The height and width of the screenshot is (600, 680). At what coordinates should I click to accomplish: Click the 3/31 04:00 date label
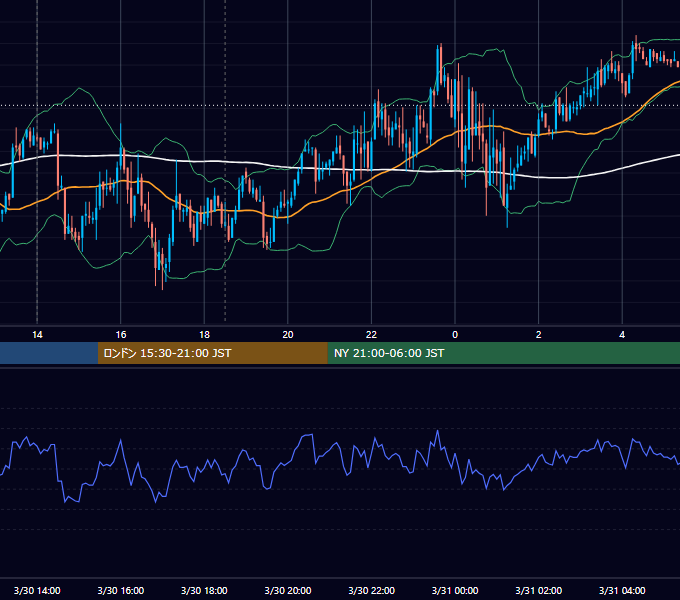622,590
